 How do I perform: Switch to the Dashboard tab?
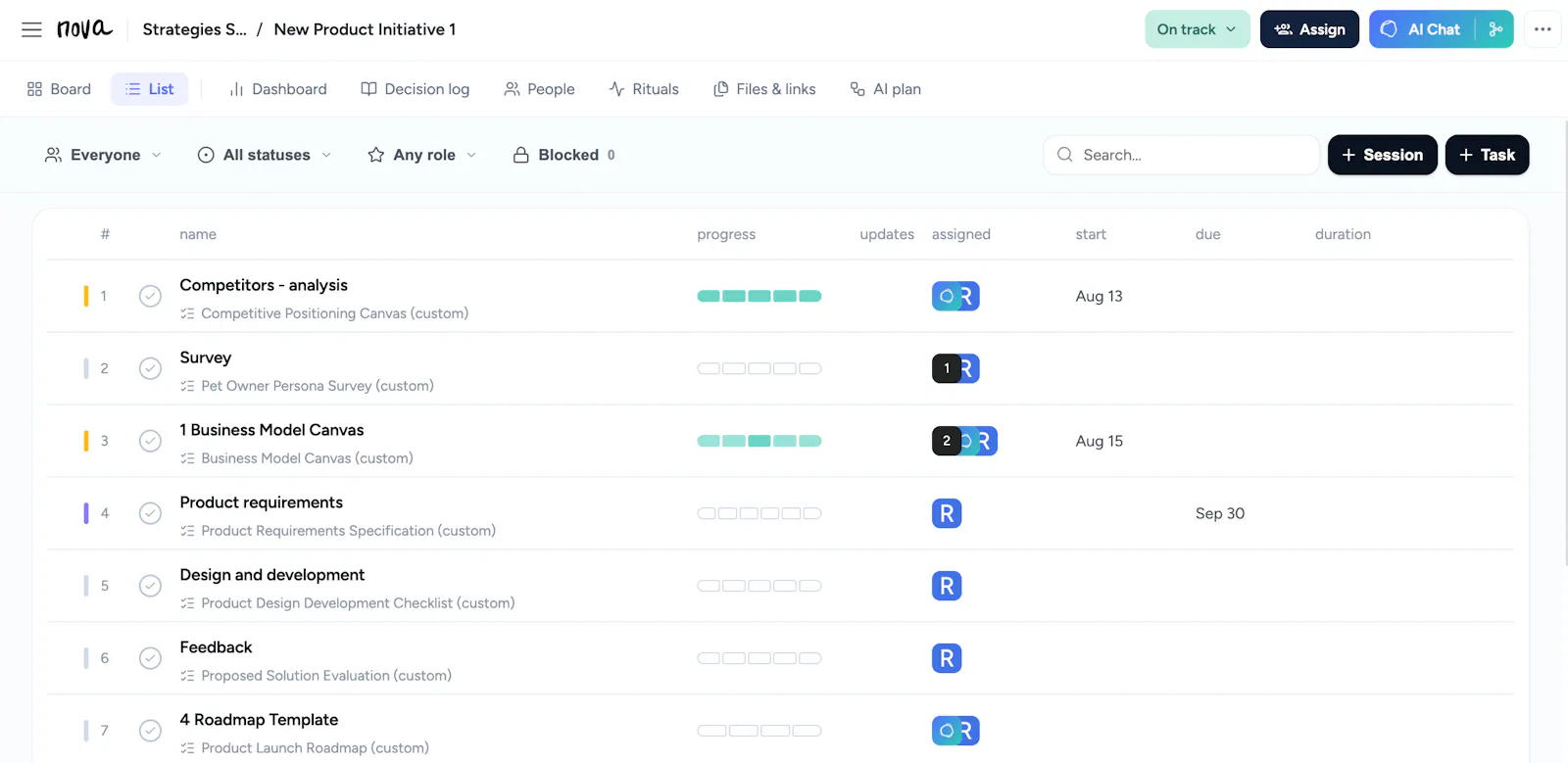(278, 89)
